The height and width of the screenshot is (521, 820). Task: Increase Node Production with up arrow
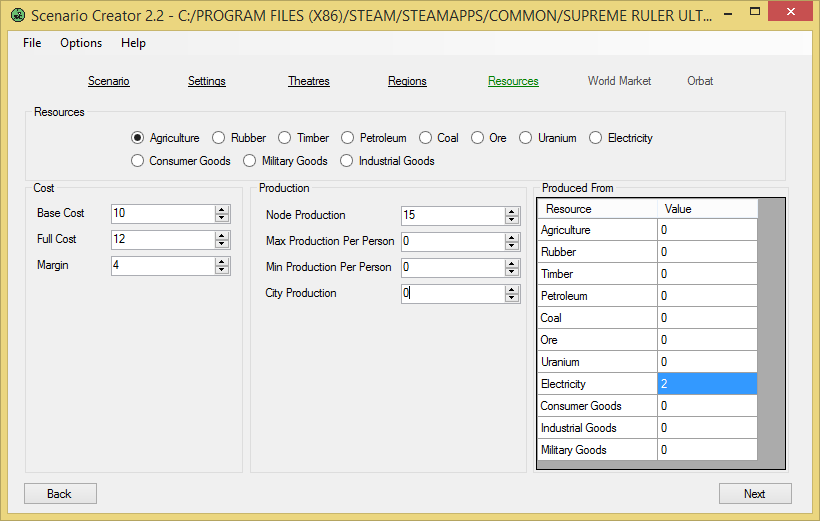click(512, 212)
